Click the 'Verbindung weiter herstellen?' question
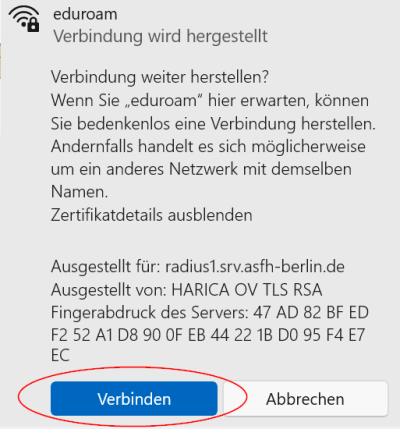The width and height of the screenshot is (400, 429). pyautogui.click(x=160, y=77)
